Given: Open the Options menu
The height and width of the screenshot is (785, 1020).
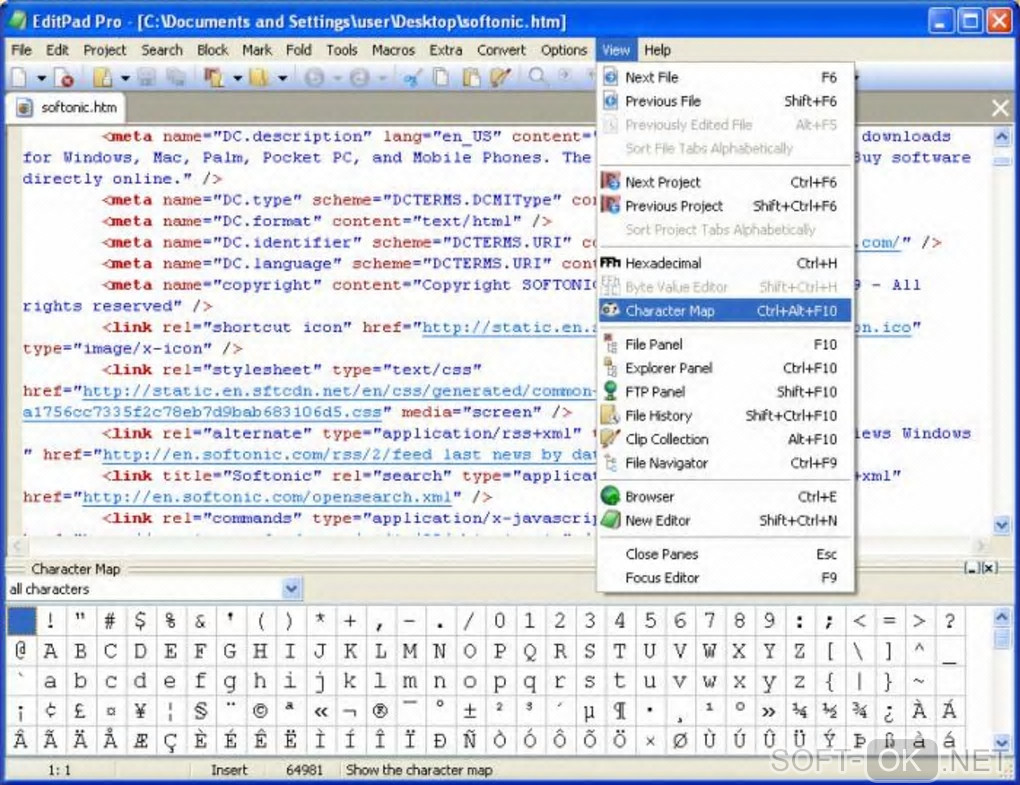Looking at the screenshot, I should (x=564, y=50).
